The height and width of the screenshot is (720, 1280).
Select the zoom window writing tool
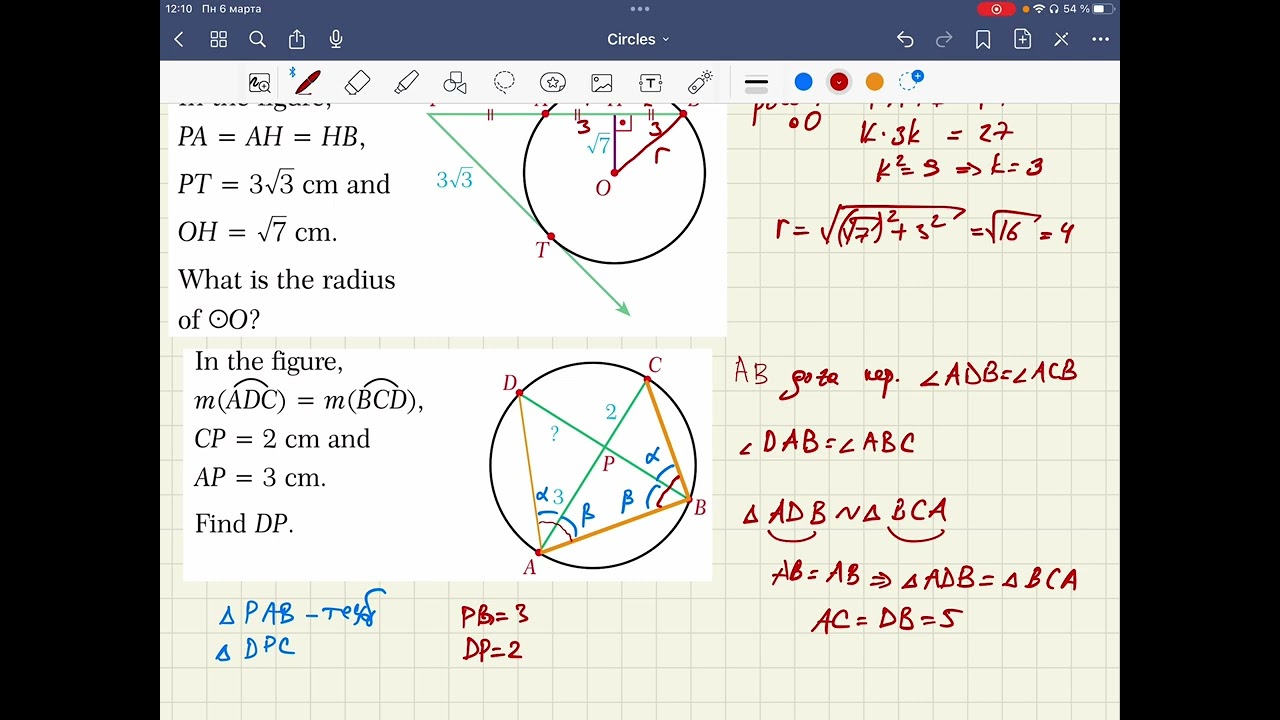point(260,82)
